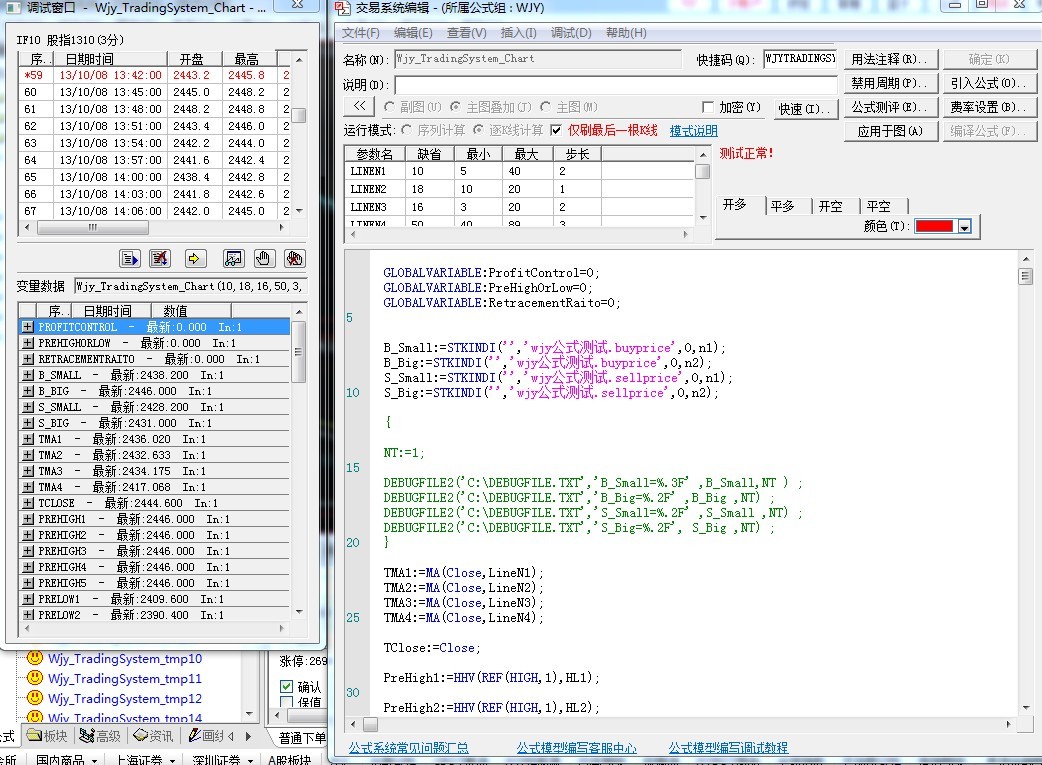Click the stop debugging icon with red X
This screenshot has height=765, width=1042.
pos(159,259)
